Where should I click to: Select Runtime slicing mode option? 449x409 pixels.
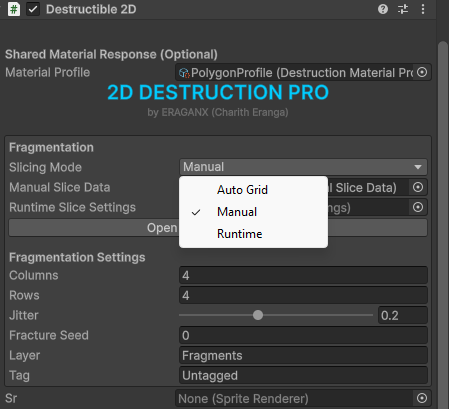253,234
